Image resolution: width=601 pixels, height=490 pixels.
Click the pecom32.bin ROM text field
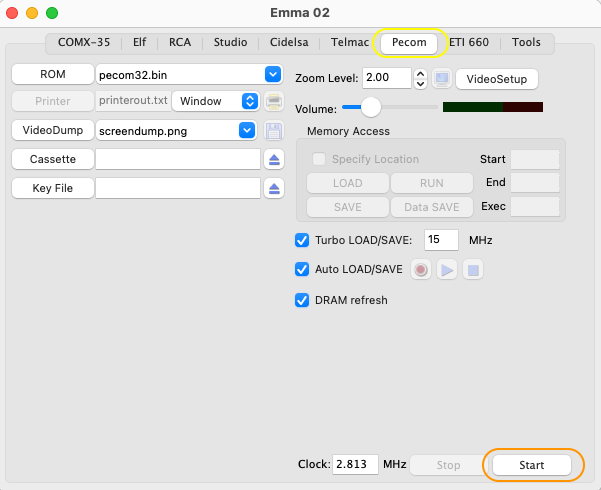(180, 75)
